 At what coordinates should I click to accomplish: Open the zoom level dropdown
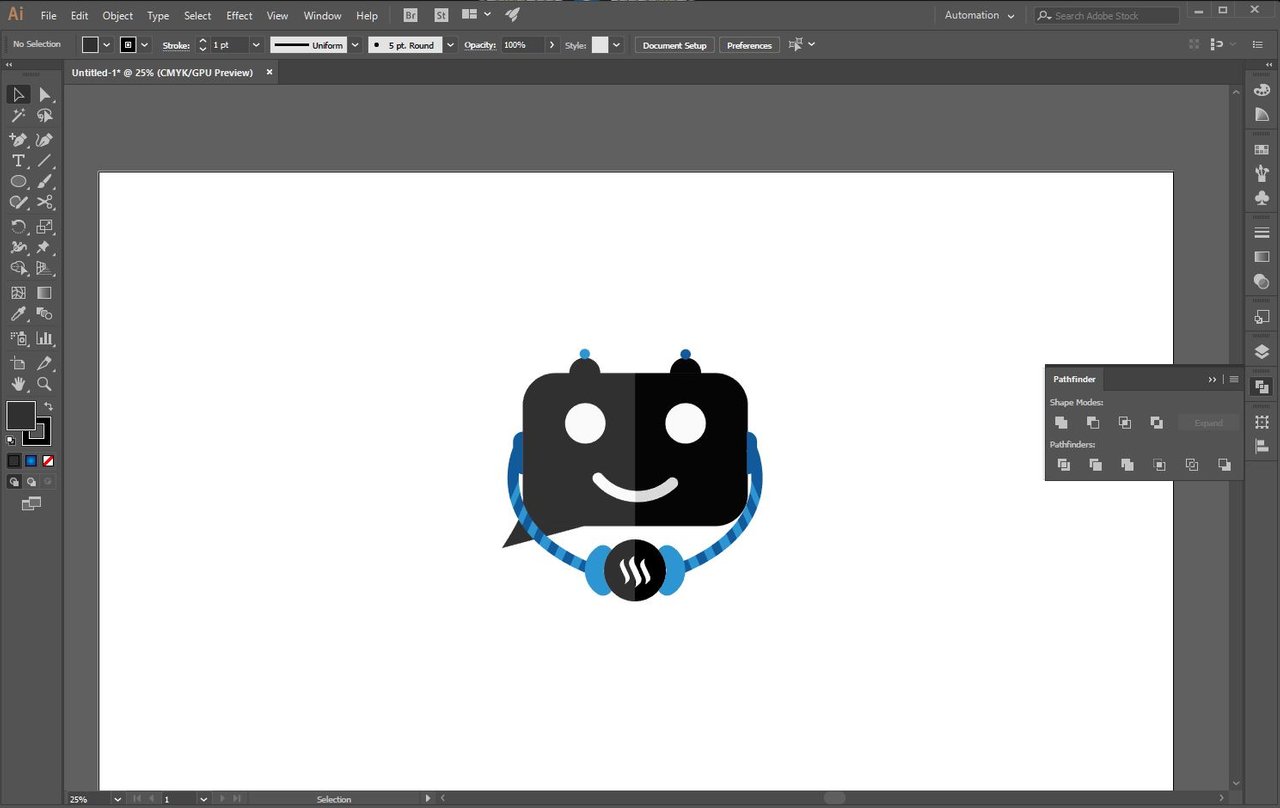tap(118, 799)
